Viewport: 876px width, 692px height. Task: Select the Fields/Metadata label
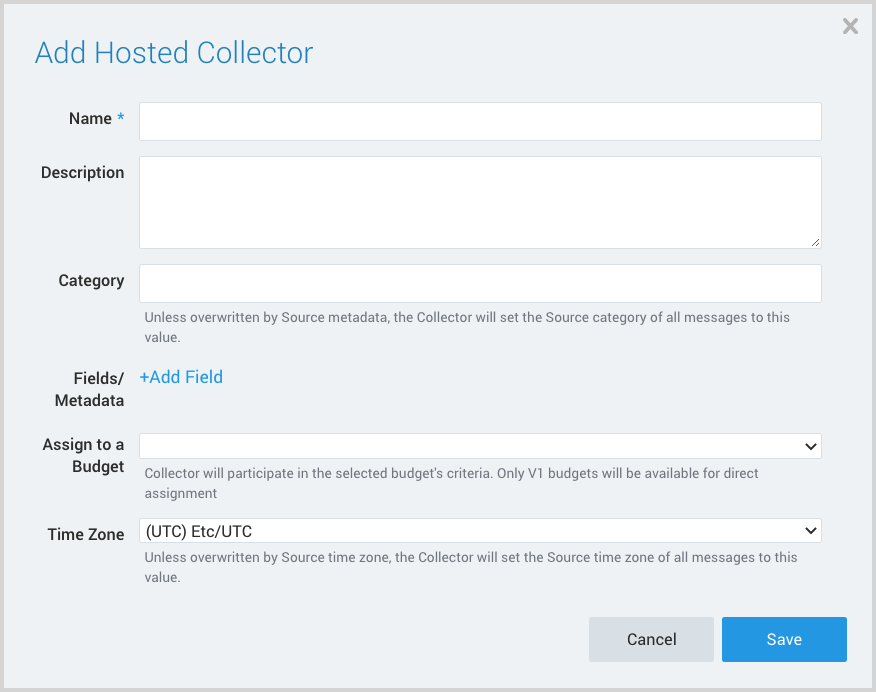pyautogui.click(x=90, y=389)
